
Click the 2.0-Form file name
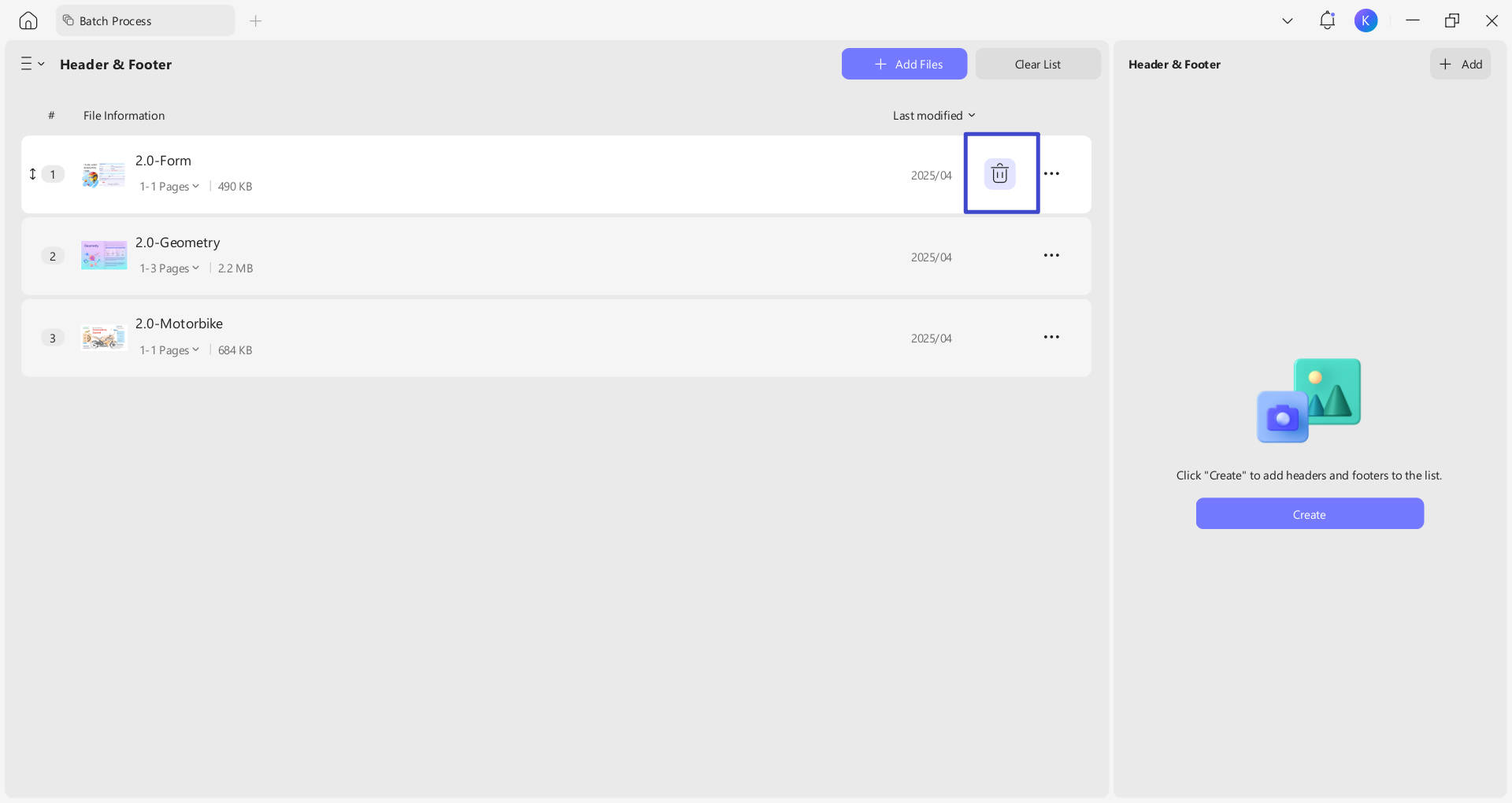click(163, 161)
